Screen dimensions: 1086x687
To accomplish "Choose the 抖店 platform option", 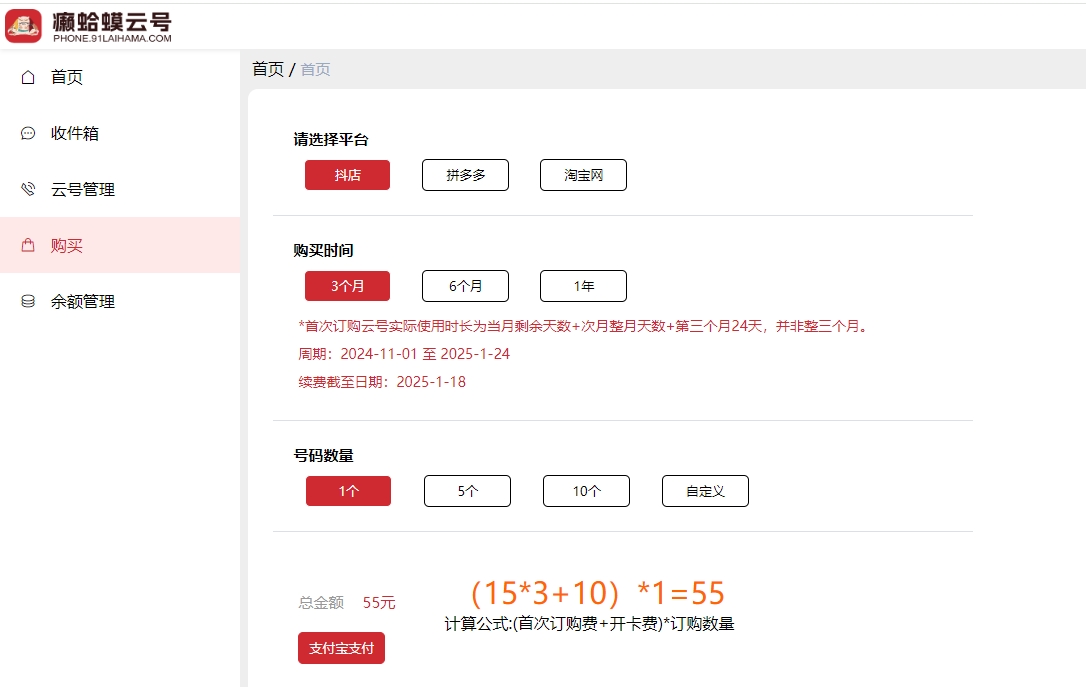I will pyautogui.click(x=347, y=175).
